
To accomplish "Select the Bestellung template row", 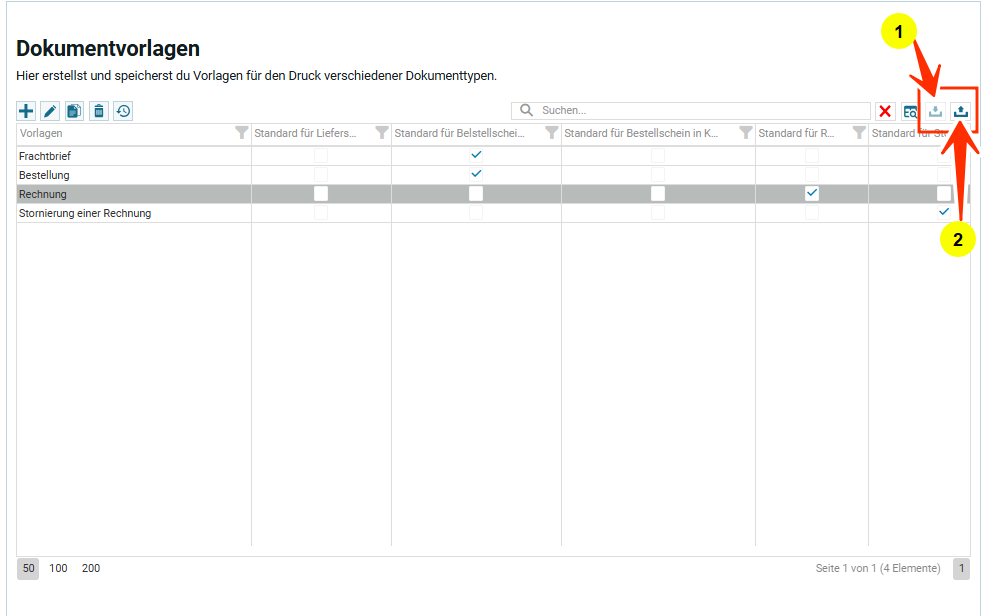I will [44, 175].
